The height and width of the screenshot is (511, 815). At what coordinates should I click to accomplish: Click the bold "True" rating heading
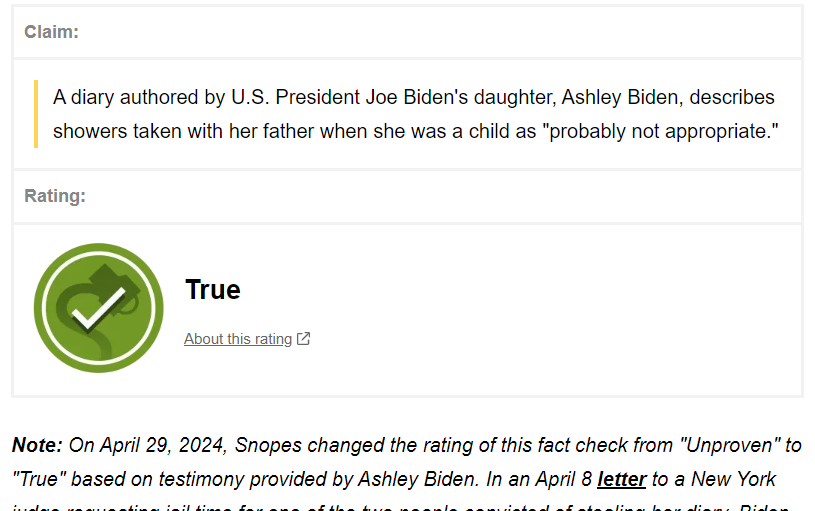tap(213, 290)
